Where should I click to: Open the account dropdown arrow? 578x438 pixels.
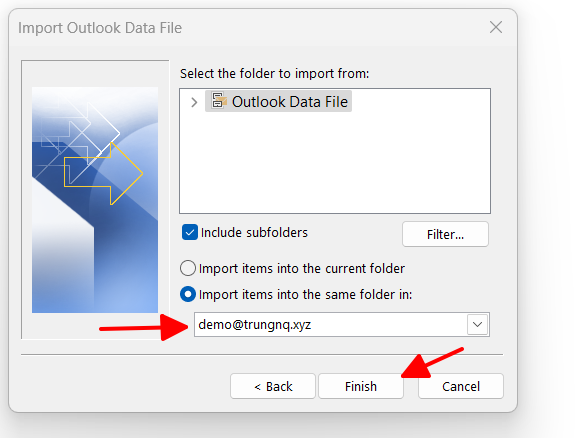[x=477, y=324]
